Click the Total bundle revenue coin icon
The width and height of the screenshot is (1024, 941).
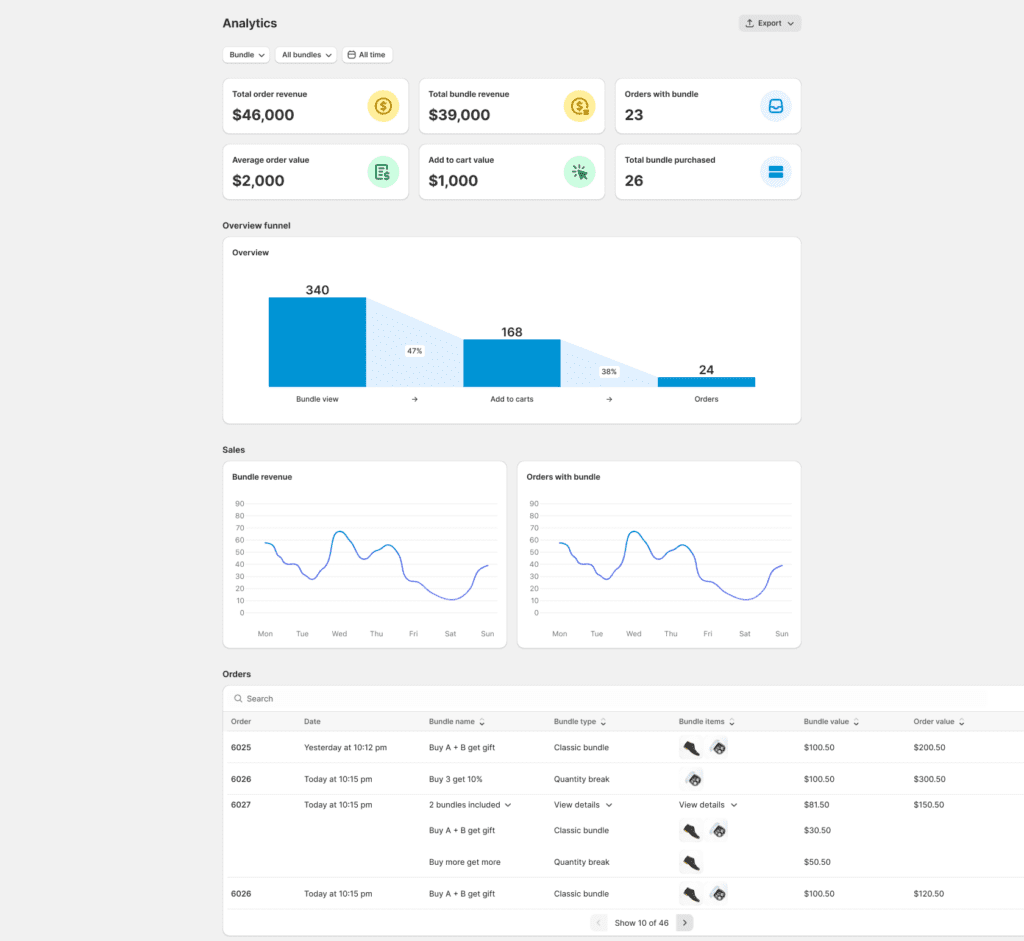click(x=579, y=106)
